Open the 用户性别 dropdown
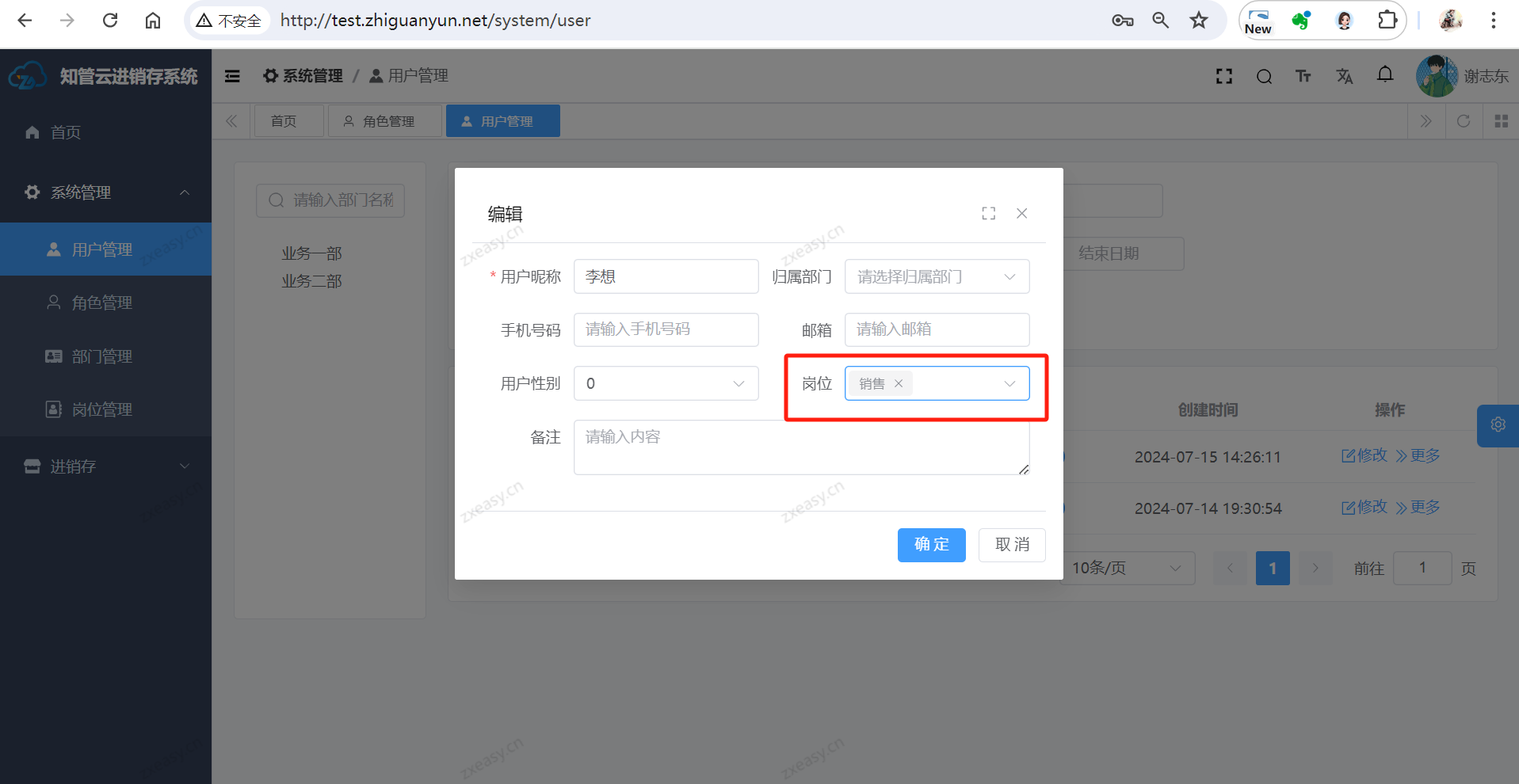Screen dimensions: 1519x784 click(x=666, y=384)
